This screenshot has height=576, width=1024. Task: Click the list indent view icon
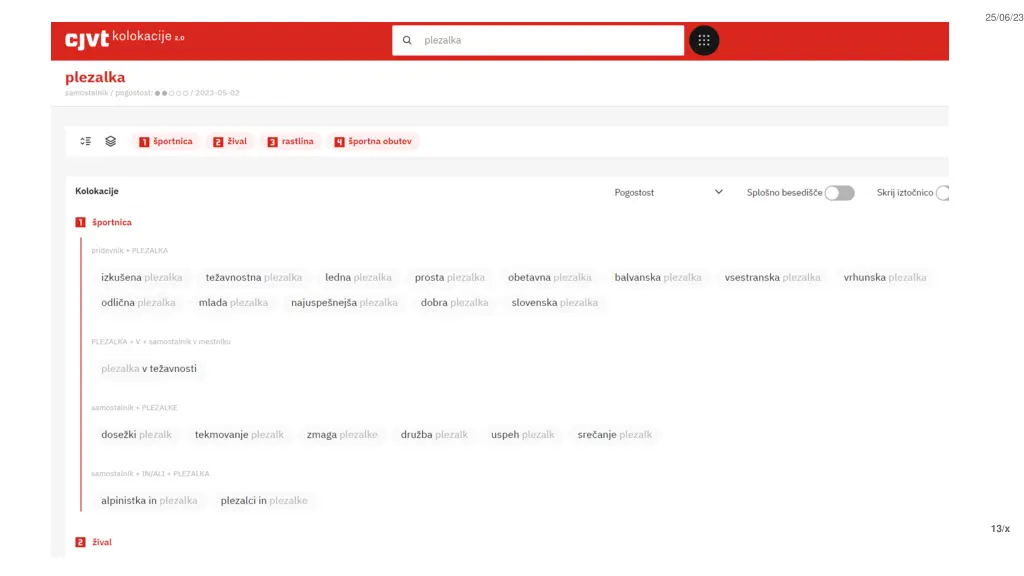pos(86,141)
